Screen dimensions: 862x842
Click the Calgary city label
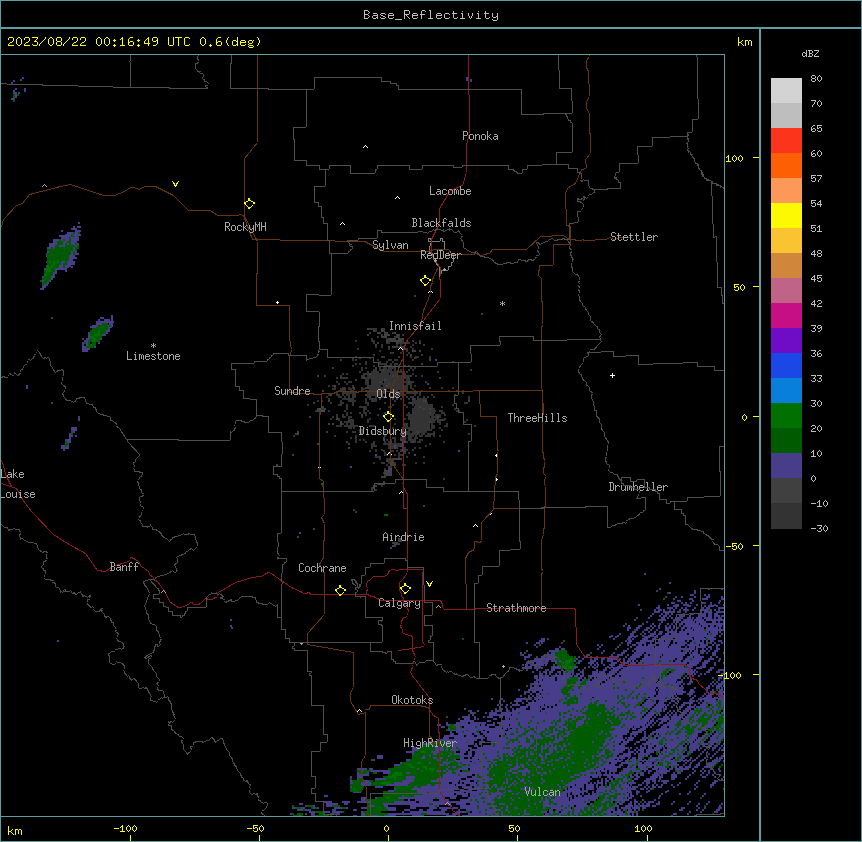point(399,603)
